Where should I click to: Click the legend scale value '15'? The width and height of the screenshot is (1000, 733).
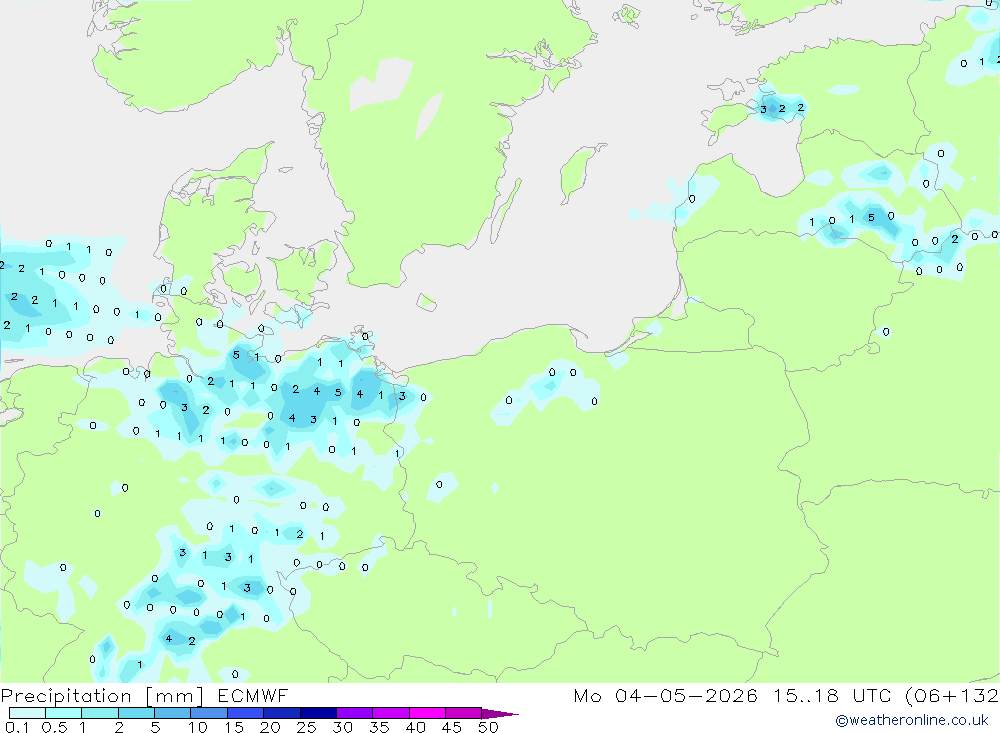(x=234, y=727)
